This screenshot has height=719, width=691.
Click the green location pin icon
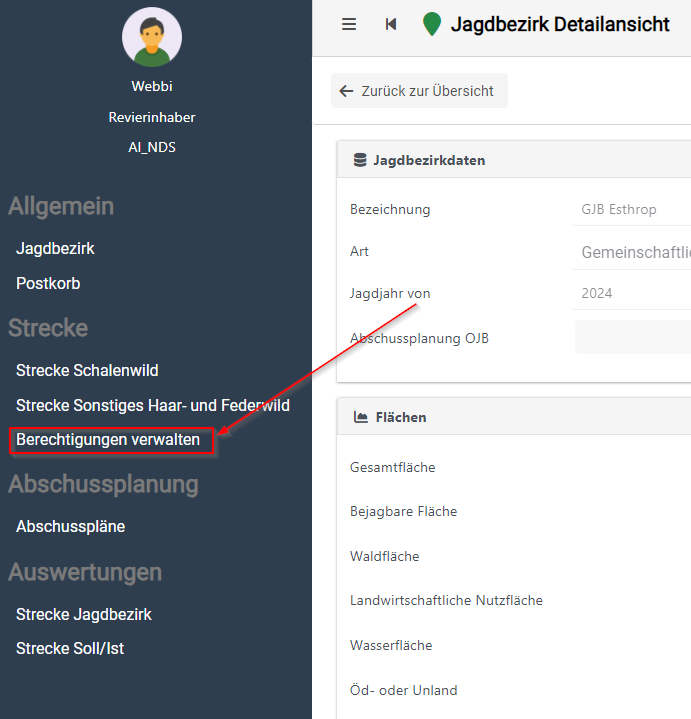click(432, 24)
